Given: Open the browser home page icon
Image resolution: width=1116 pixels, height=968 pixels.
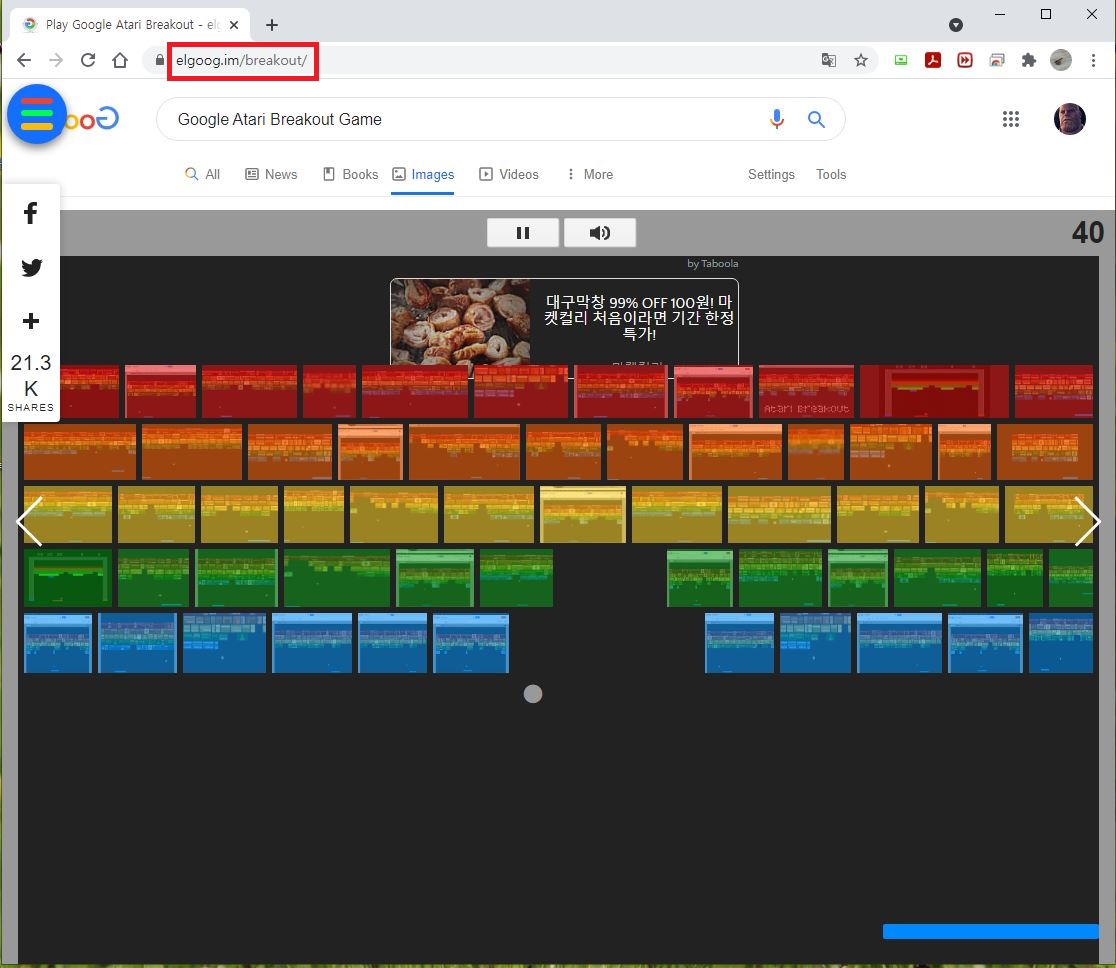Looking at the screenshot, I should [120, 60].
